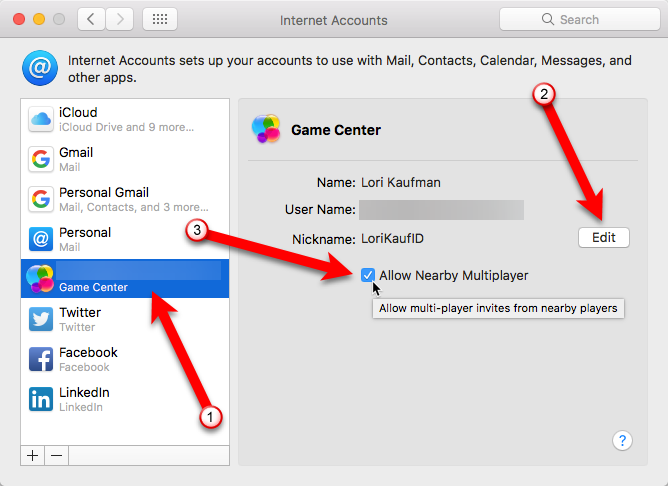Click the blue Internet Accounts @ icon

tap(40, 68)
